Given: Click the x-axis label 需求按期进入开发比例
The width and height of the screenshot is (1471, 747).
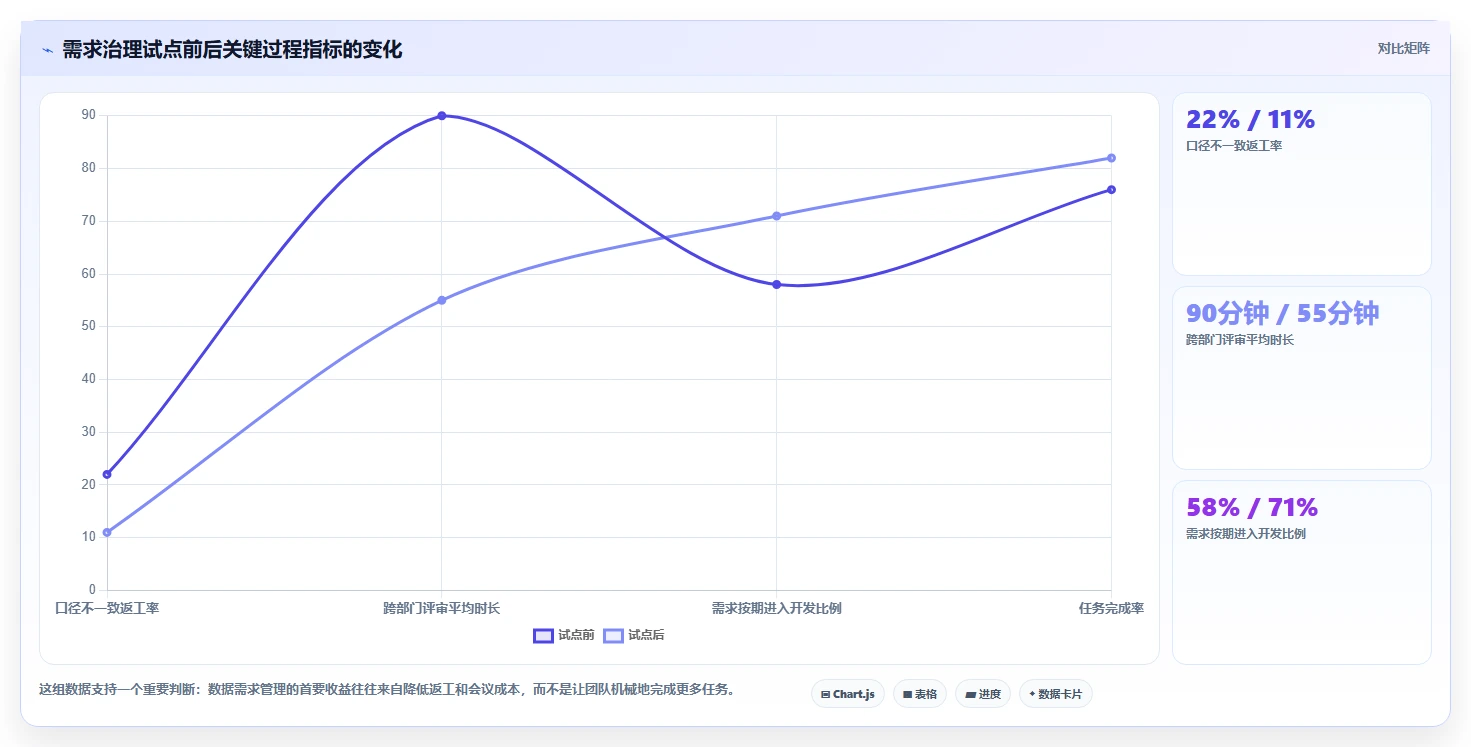Looking at the screenshot, I should tap(776, 608).
